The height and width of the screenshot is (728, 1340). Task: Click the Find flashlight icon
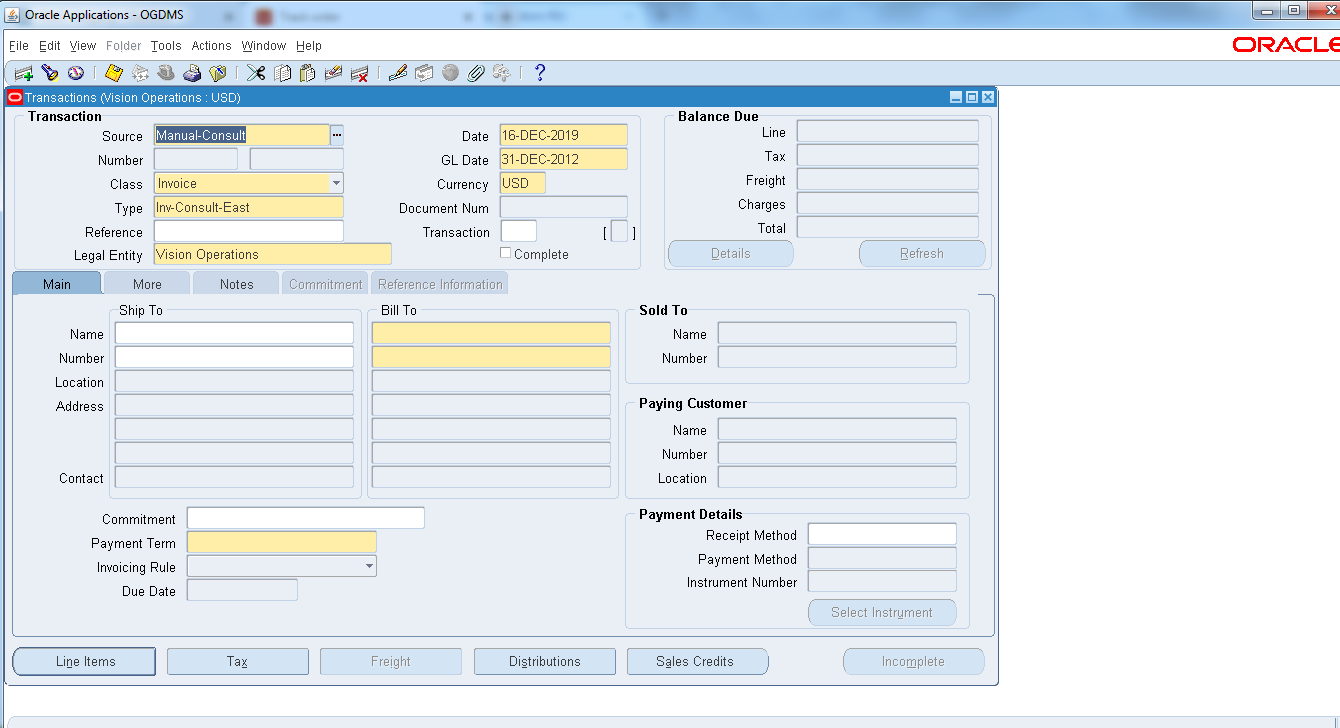[x=50, y=73]
